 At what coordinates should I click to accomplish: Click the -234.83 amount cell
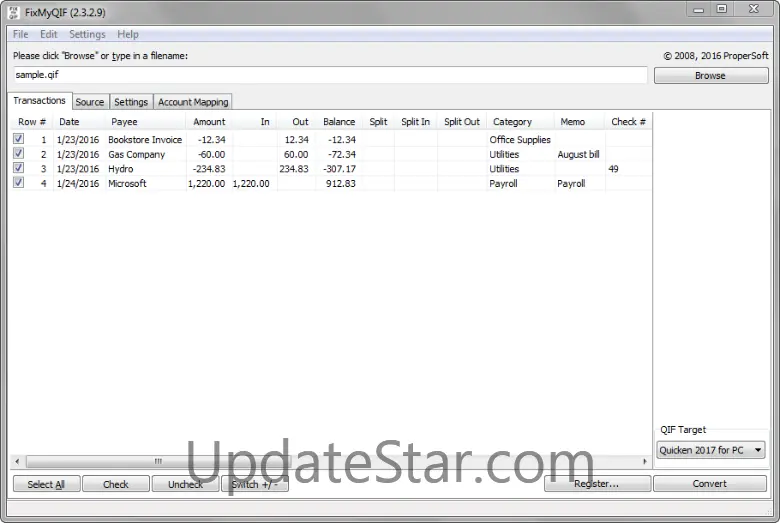209,169
